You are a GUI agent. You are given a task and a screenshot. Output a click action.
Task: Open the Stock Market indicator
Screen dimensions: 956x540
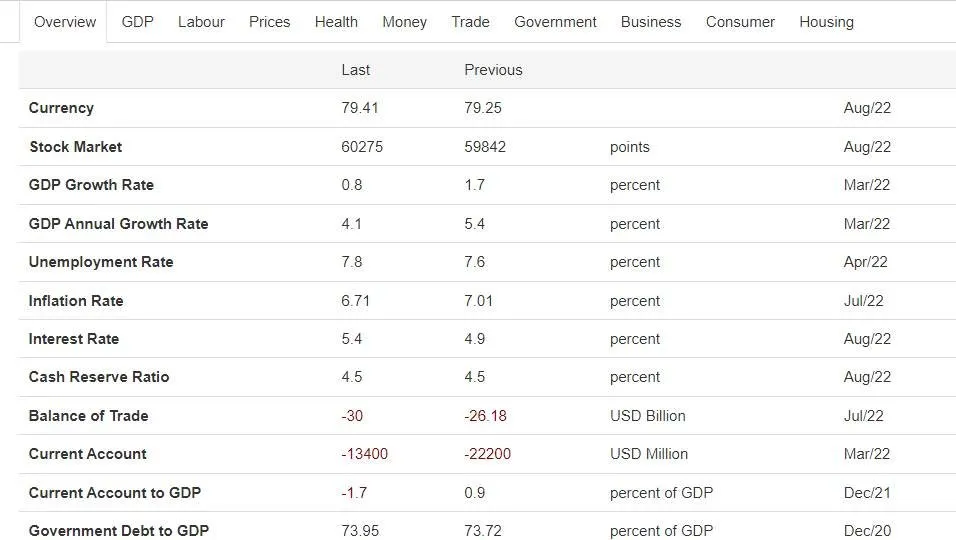(x=76, y=147)
